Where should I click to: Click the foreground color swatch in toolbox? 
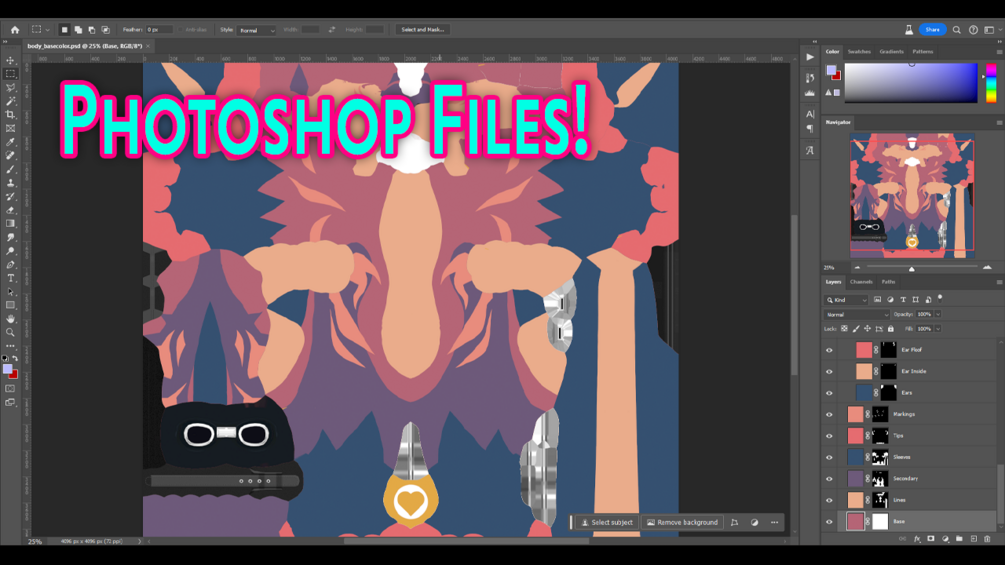[7, 369]
